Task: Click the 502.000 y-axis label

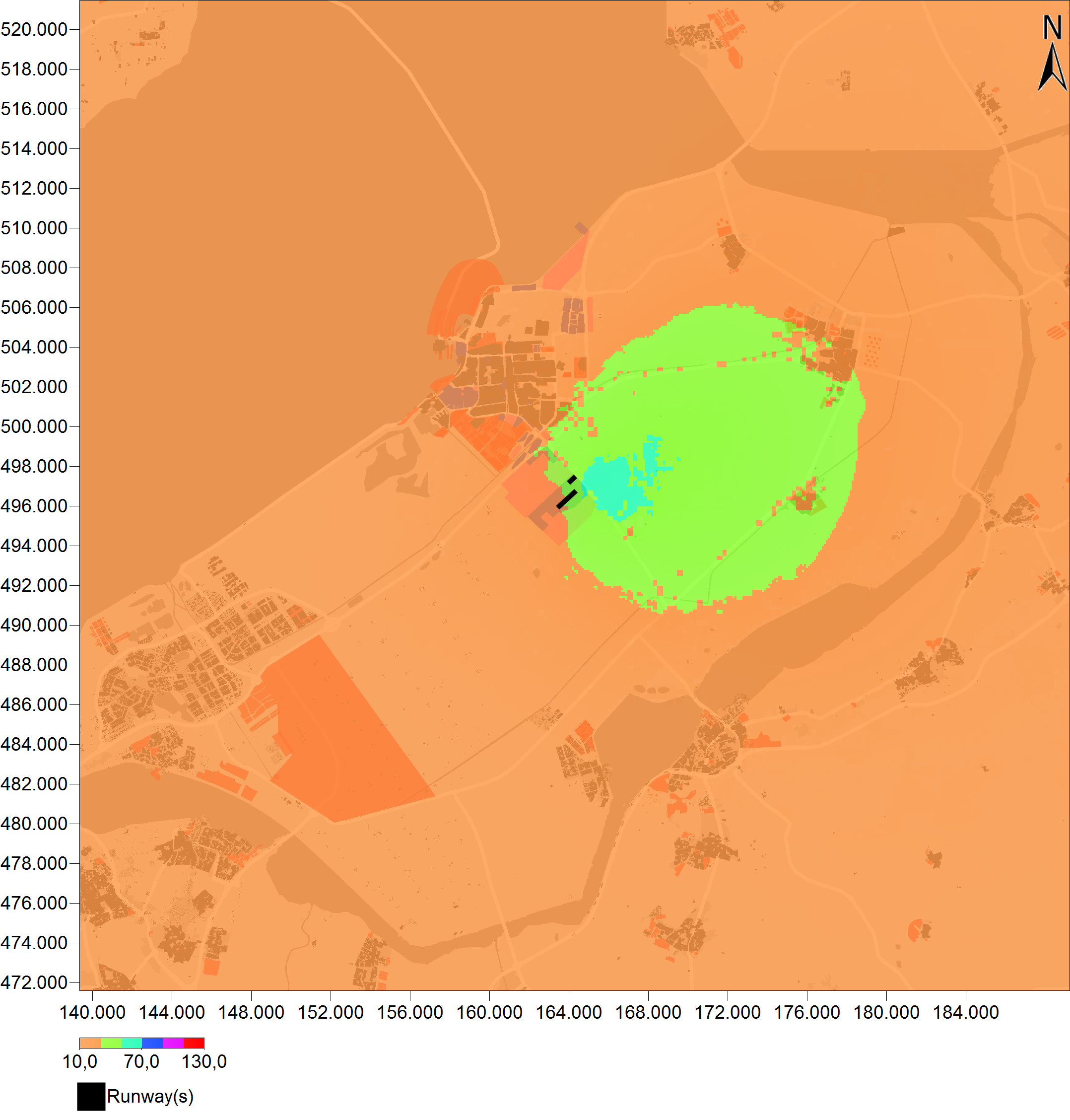Action: pyautogui.click(x=34, y=387)
